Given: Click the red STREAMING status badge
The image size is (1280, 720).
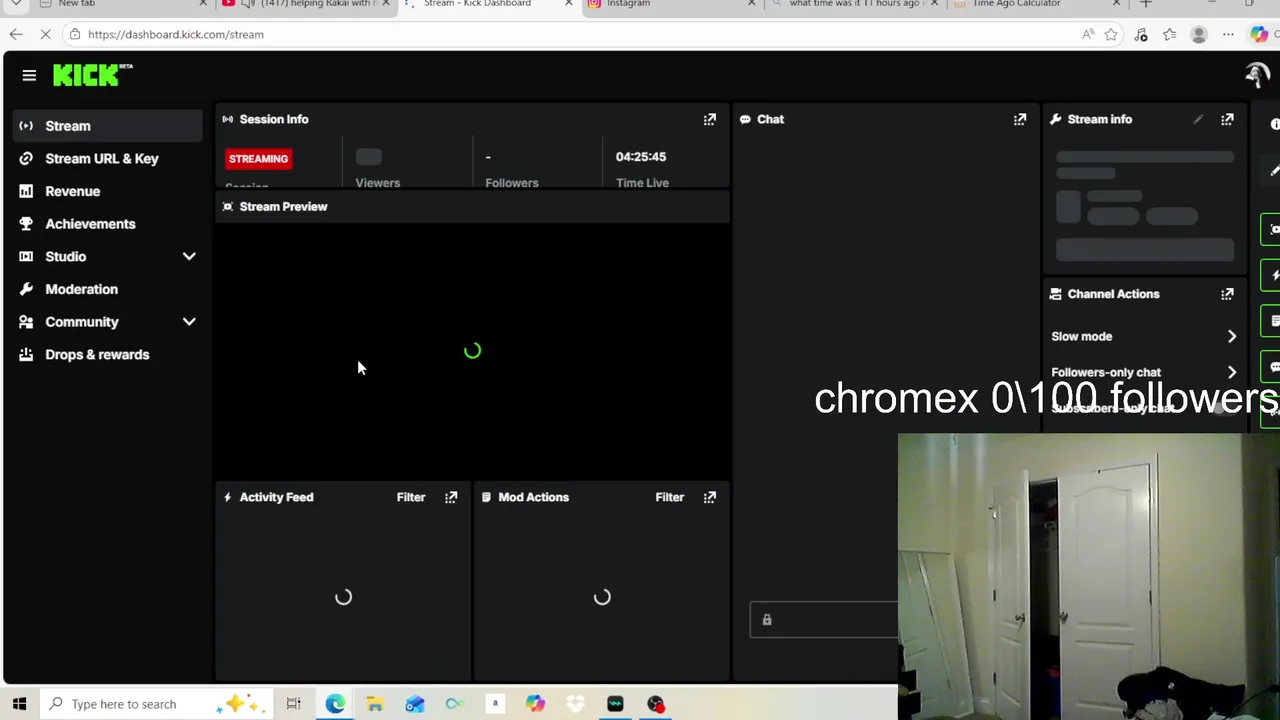Looking at the screenshot, I should [x=258, y=159].
